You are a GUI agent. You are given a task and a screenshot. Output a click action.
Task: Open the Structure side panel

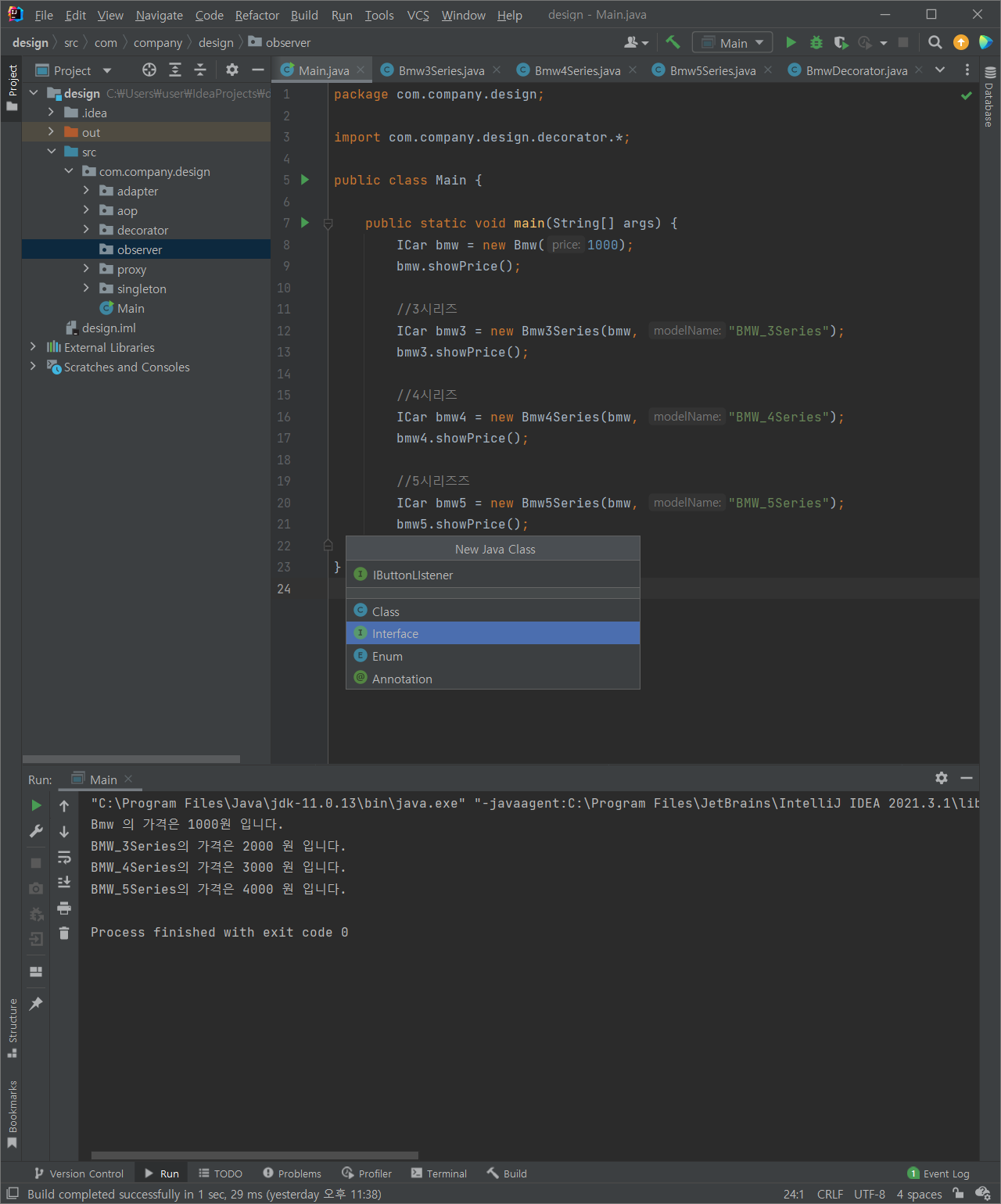tap(12, 1027)
